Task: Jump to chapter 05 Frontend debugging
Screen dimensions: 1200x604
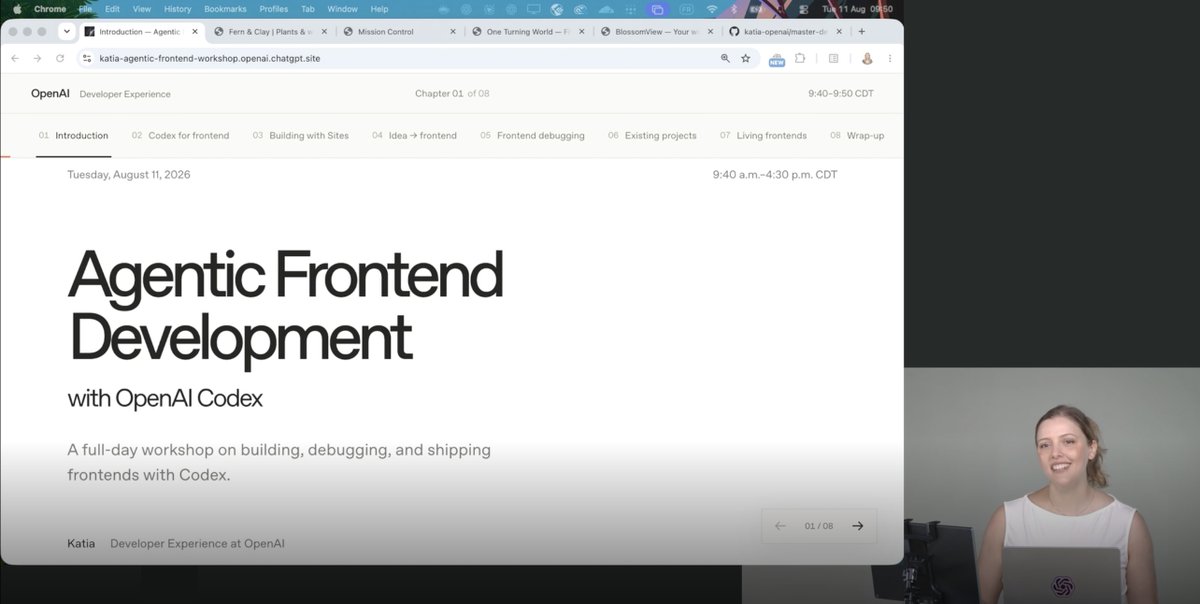Action: coord(532,135)
